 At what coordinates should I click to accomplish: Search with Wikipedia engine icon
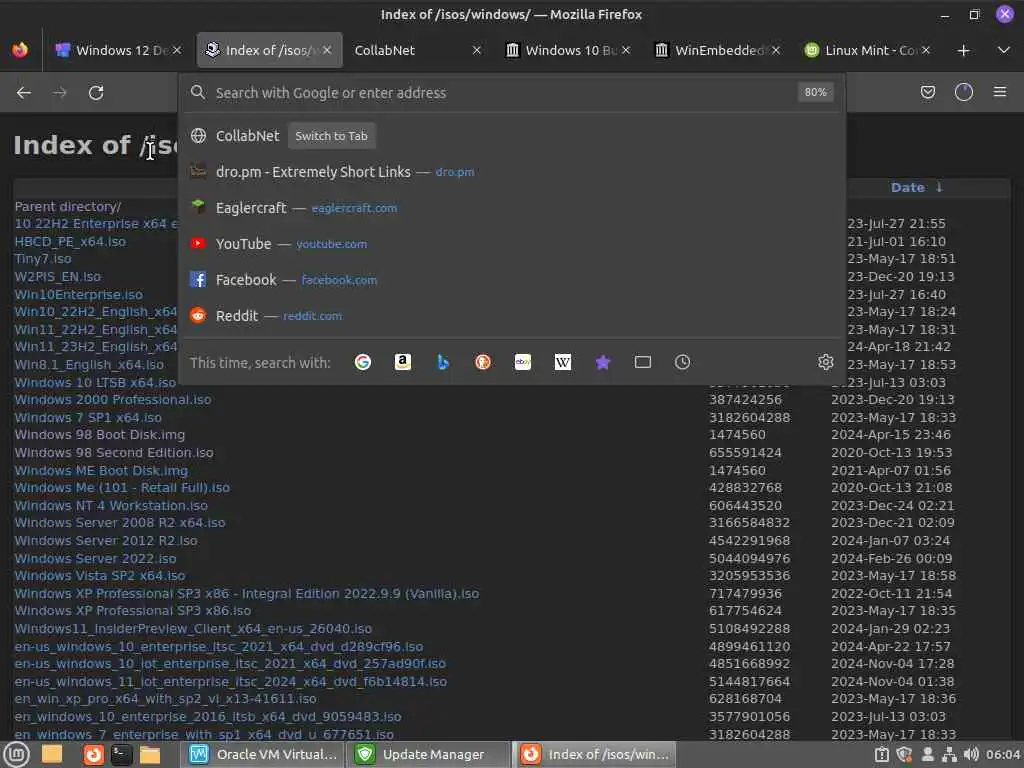563,362
